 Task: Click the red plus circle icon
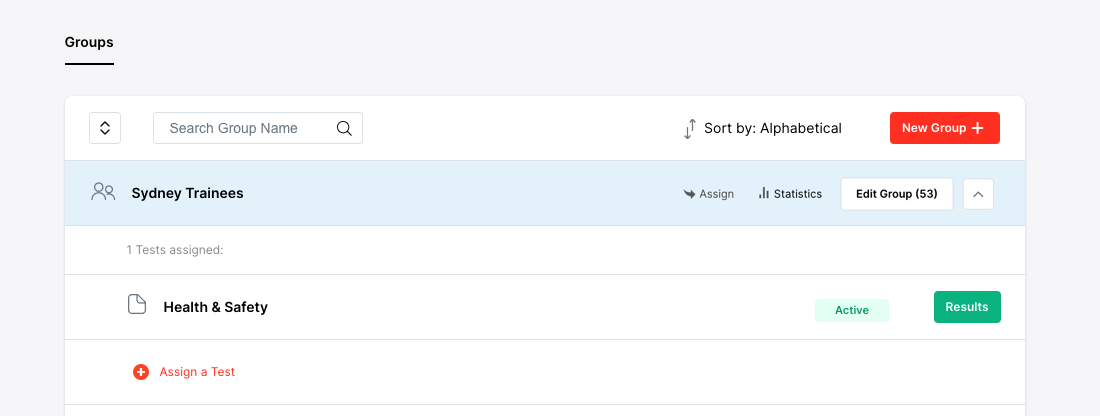(141, 372)
